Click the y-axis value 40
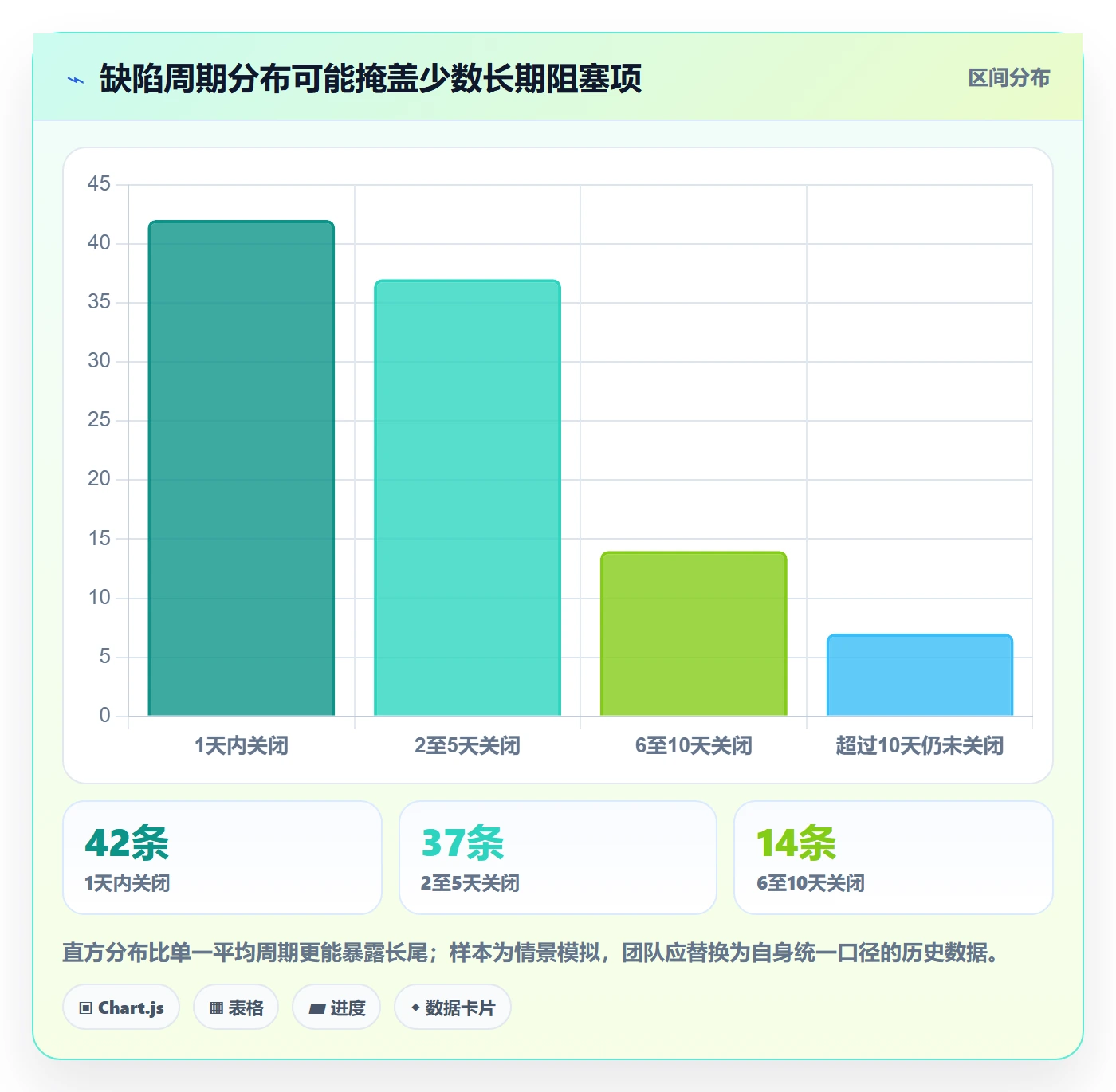Screen dimensions: 1116x1092 click(x=99, y=243)
